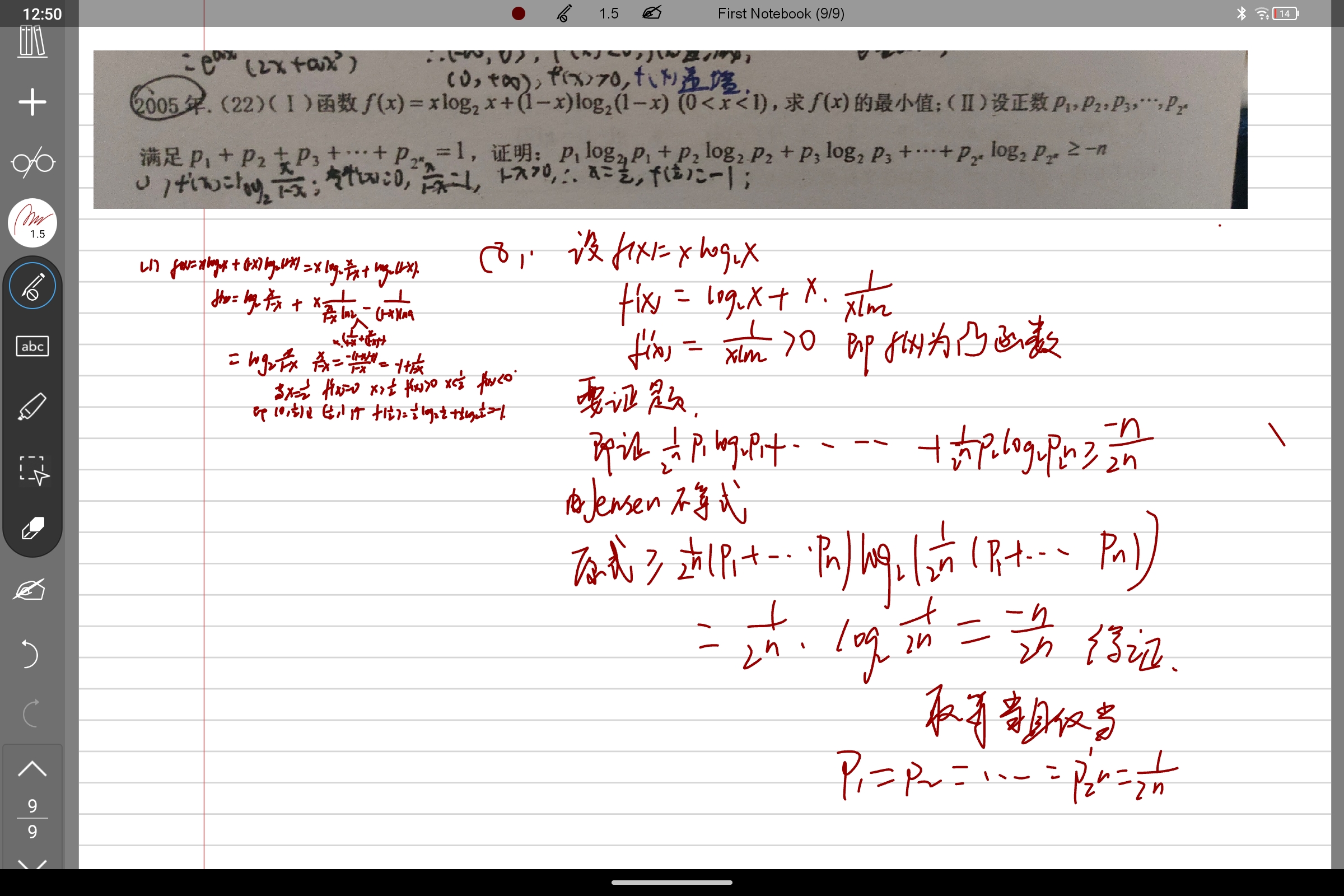Tap the red recording dot to stop recording

tap(517, 13)
